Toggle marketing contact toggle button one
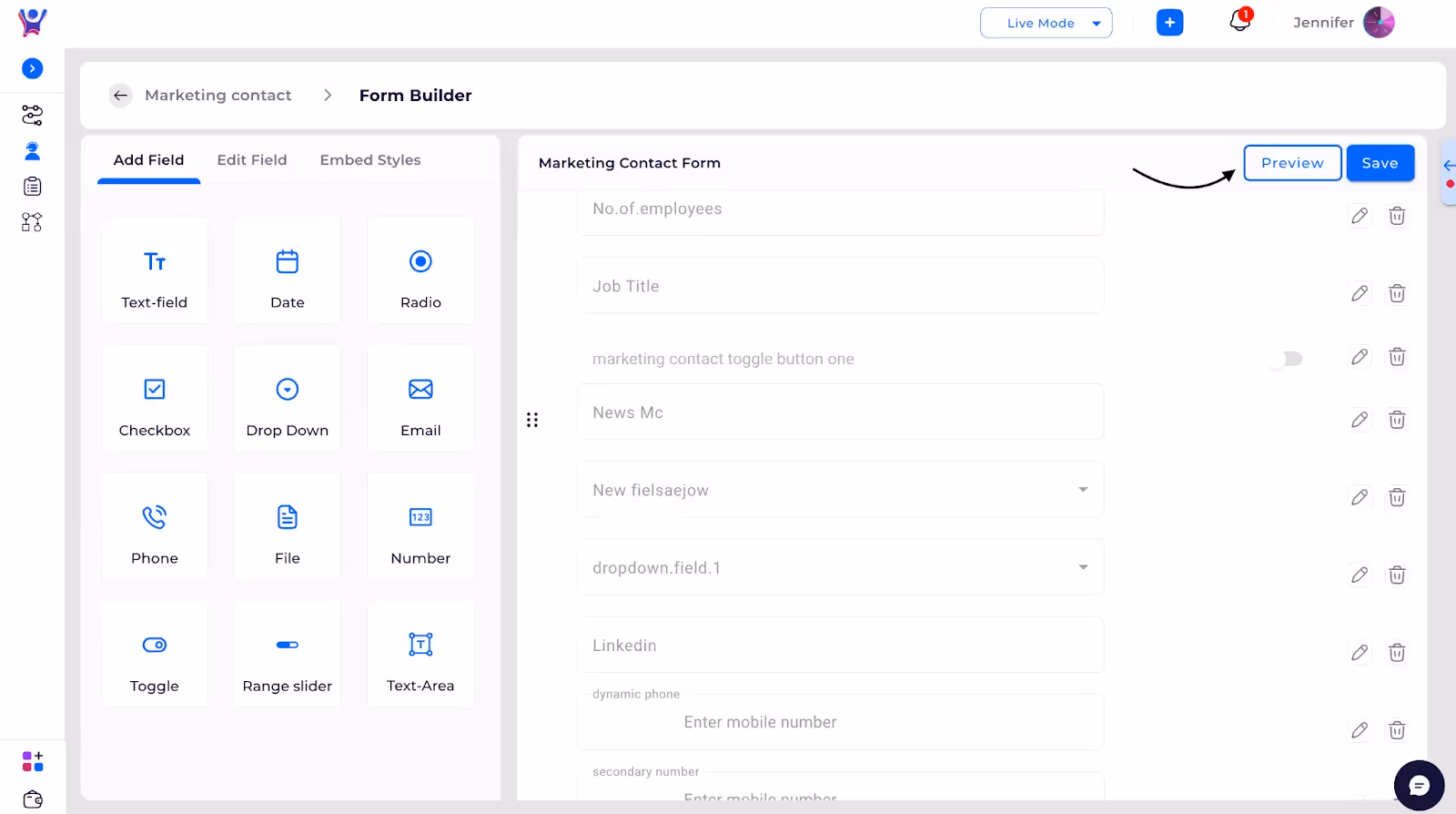Image resolution: width=1456 pixels, height=814 pixels. [x=1288, y=359]
